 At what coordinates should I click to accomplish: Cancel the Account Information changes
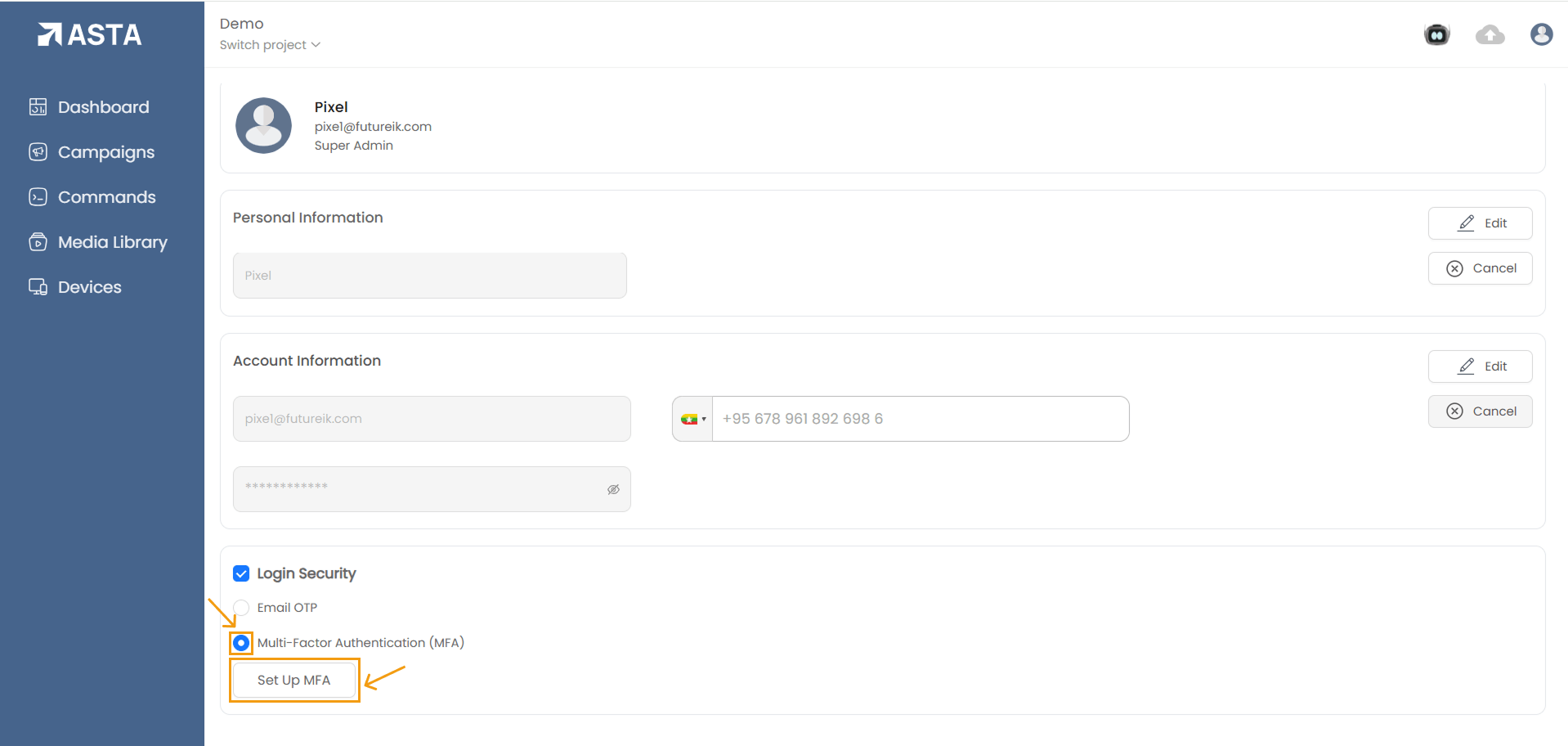[1480, 411]
